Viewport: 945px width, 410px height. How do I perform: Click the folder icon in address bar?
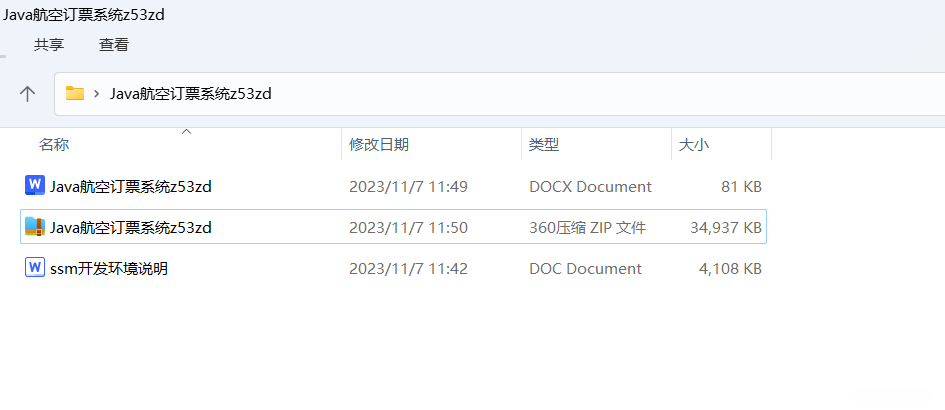[x=74, y=94]
